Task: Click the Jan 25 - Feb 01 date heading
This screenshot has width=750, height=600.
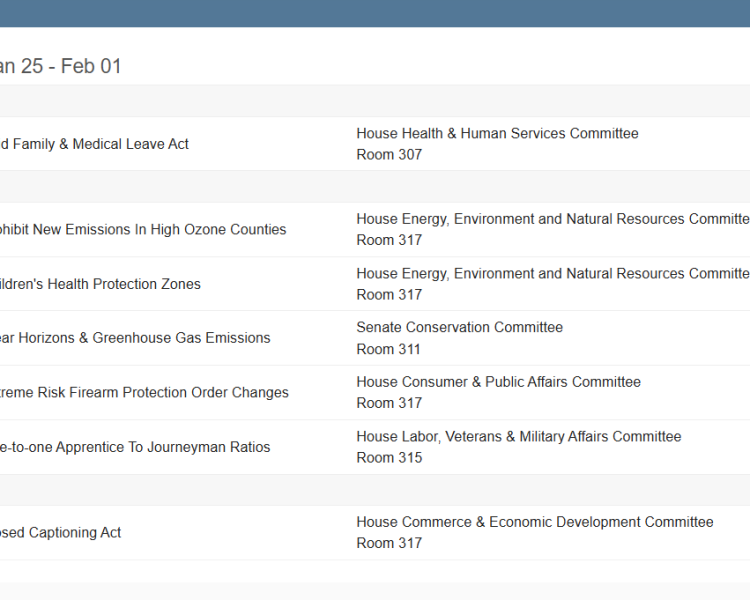Action: point(61,67)
